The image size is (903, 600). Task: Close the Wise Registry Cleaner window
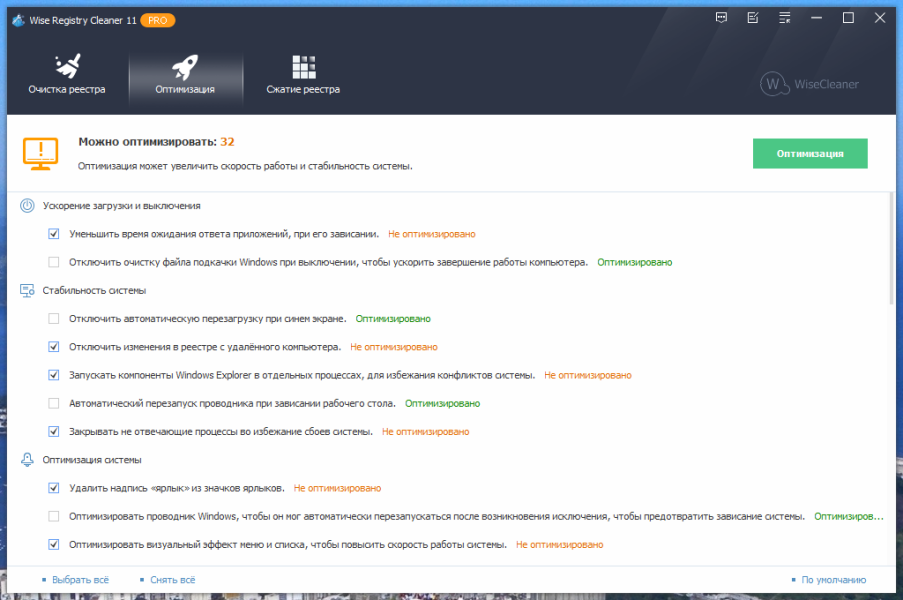(879, 18)
